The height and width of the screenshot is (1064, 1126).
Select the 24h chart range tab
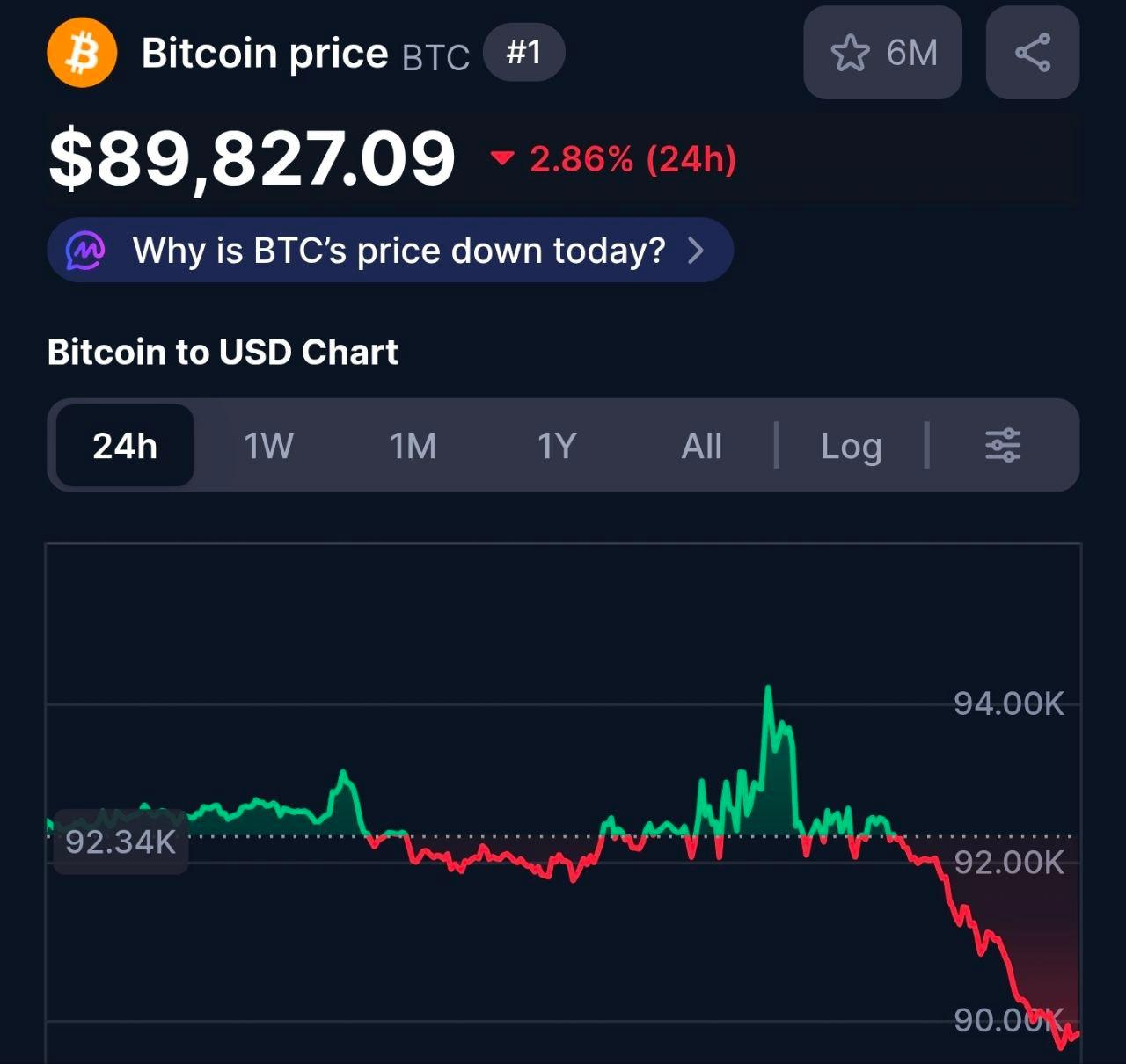(125, 446)
